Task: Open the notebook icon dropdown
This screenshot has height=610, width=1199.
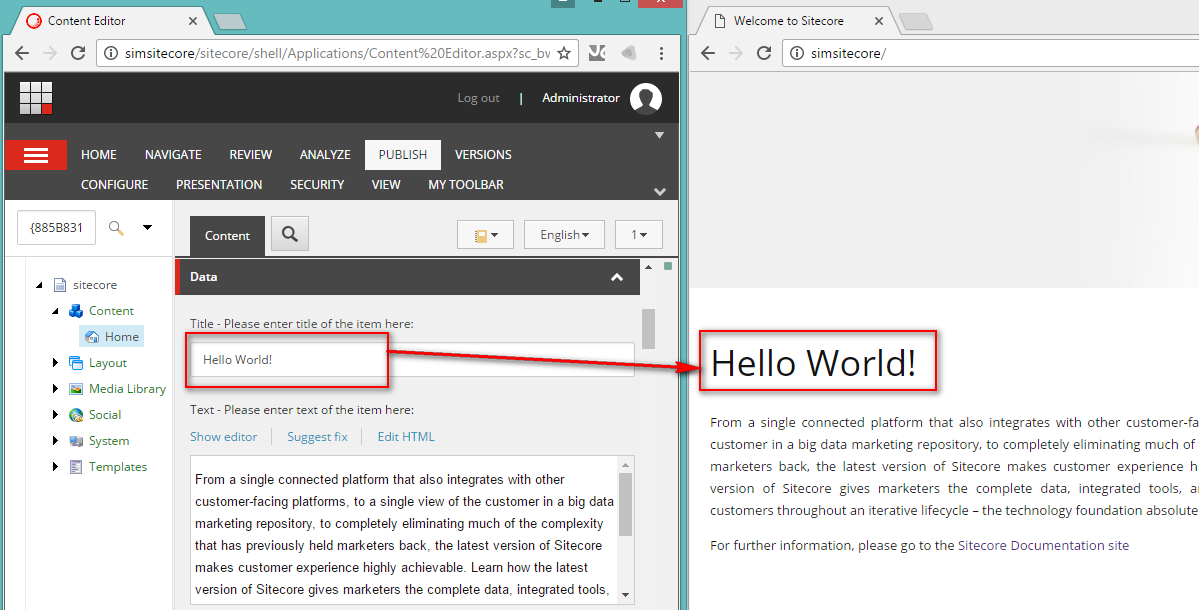Action: click(486, 235)
